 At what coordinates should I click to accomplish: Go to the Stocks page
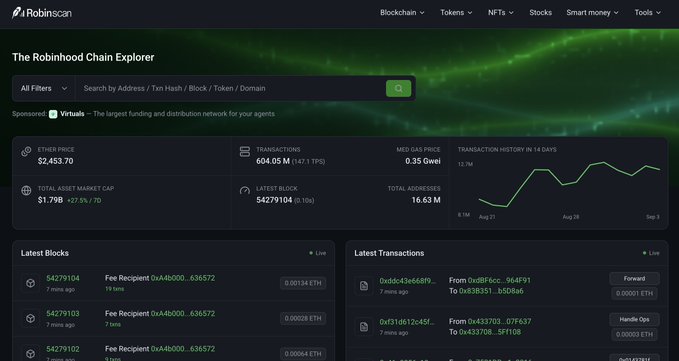(540, 13)
